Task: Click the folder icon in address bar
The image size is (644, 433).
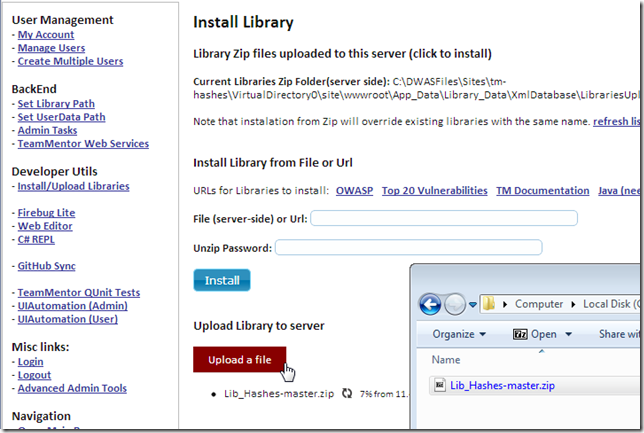Action: [x=489, y=303]
